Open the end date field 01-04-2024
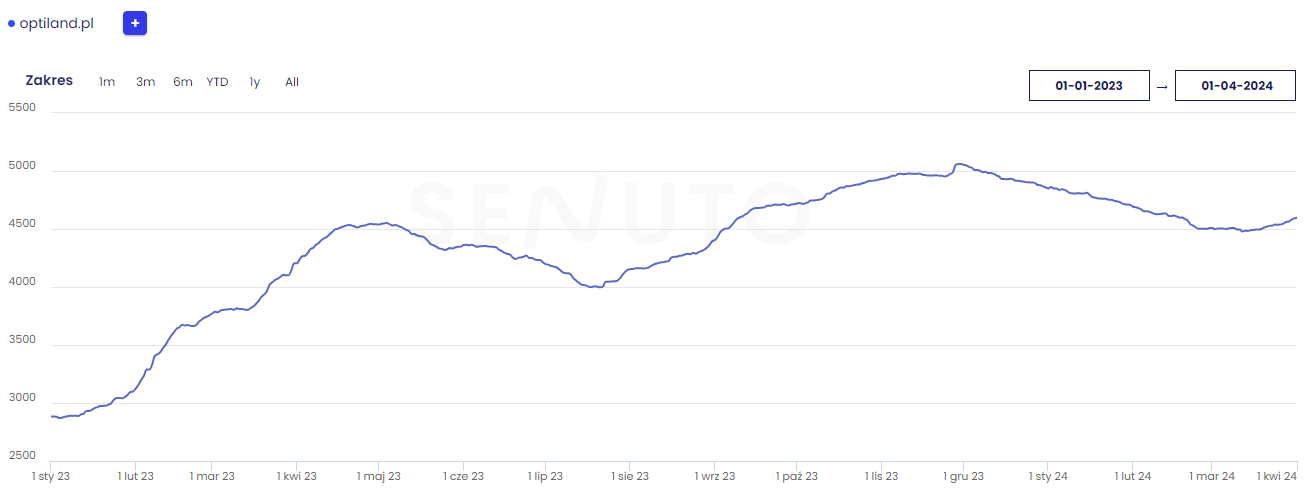 (1236, 86)
